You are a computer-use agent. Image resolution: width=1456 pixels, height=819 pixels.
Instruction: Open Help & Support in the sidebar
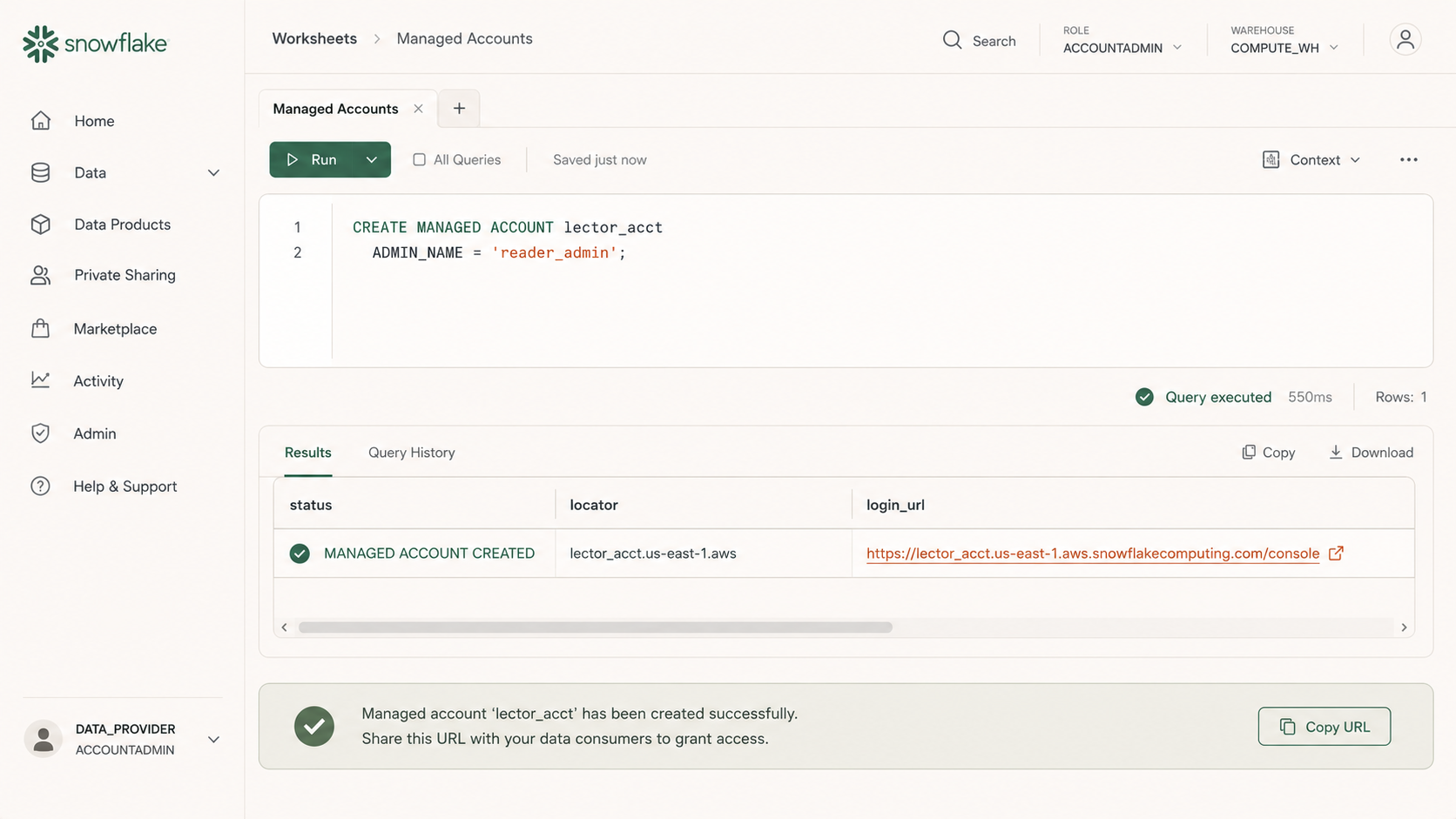pos(125,487)
